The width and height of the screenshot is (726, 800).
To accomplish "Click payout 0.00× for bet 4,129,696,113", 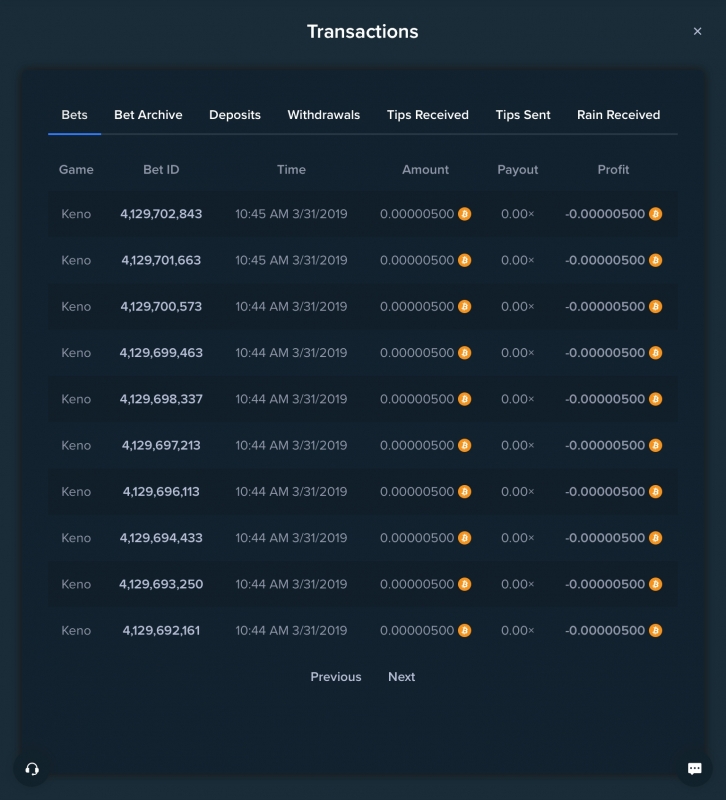I will [518, 492].
